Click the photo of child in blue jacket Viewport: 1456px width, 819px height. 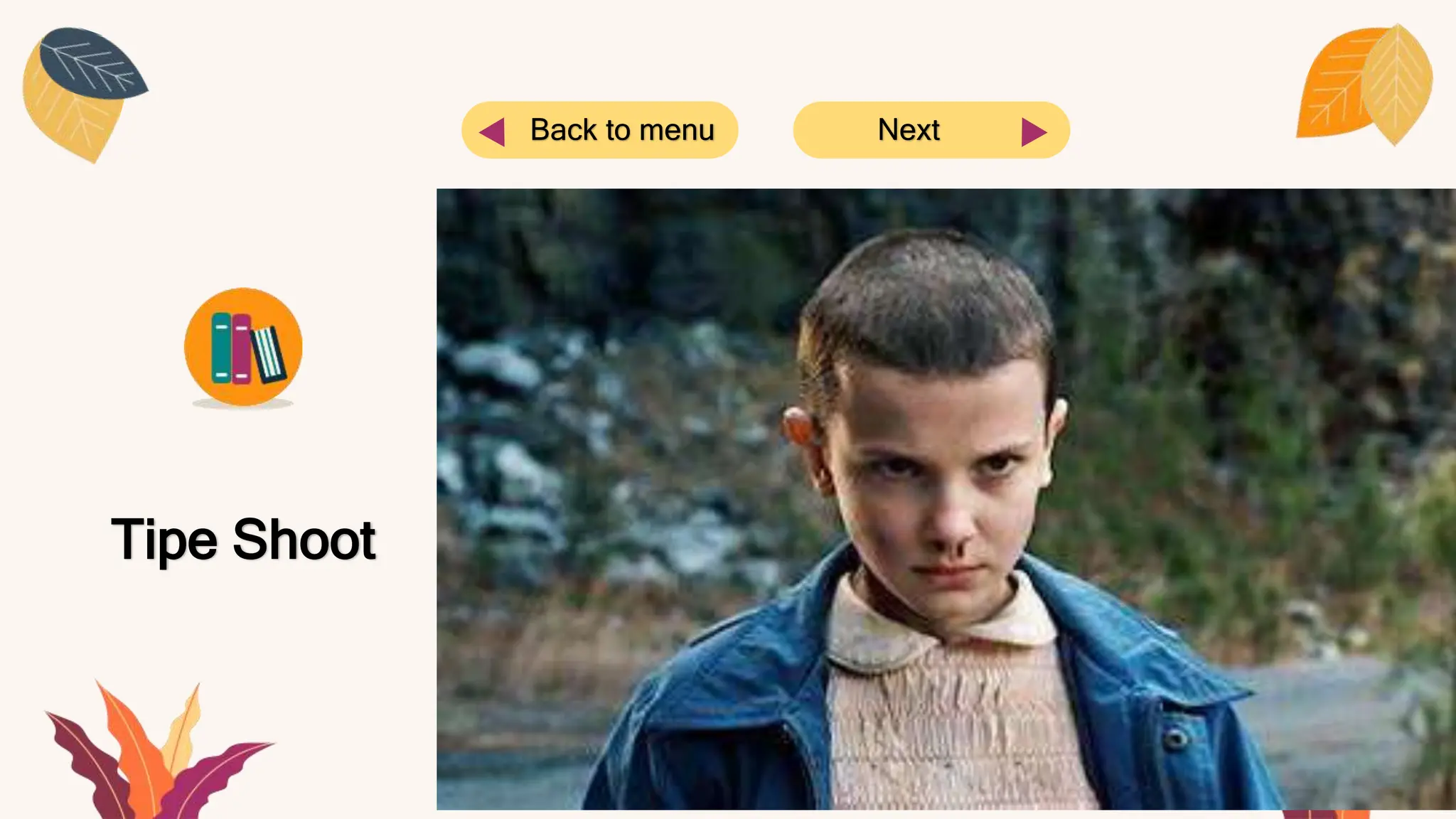[x=946, y=499]
